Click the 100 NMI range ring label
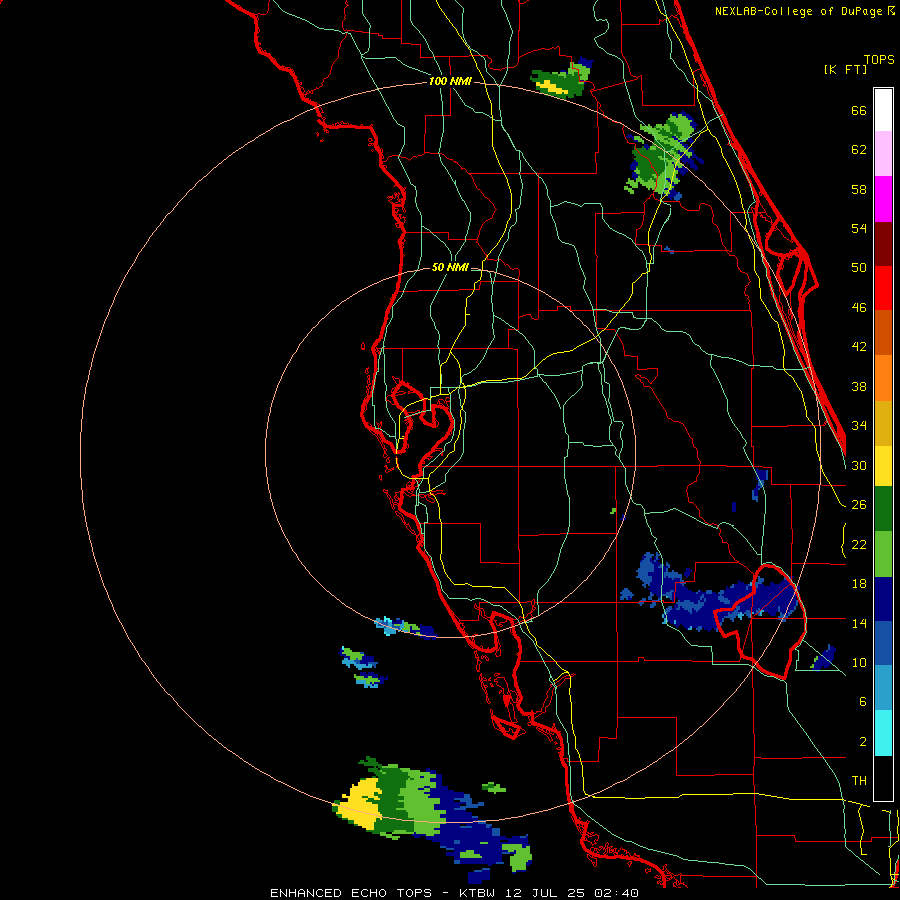The height and width of the screenshot is (900, 900). click(x=450, y=81)
